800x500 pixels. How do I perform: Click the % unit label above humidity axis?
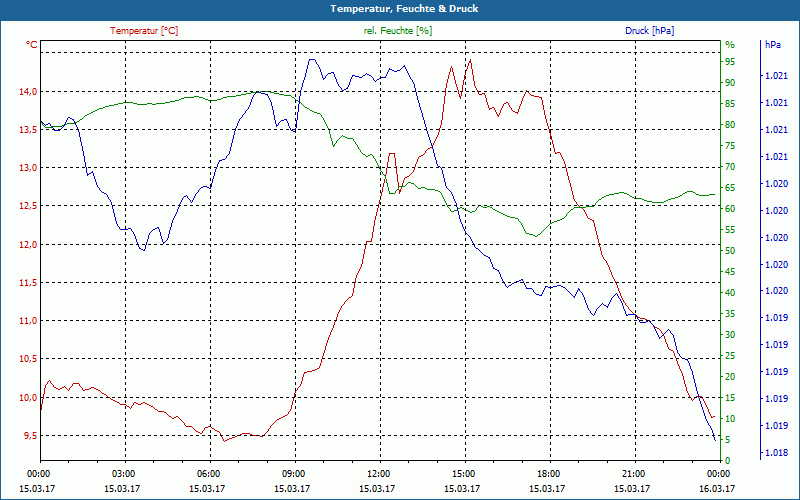tap(730, 45)
